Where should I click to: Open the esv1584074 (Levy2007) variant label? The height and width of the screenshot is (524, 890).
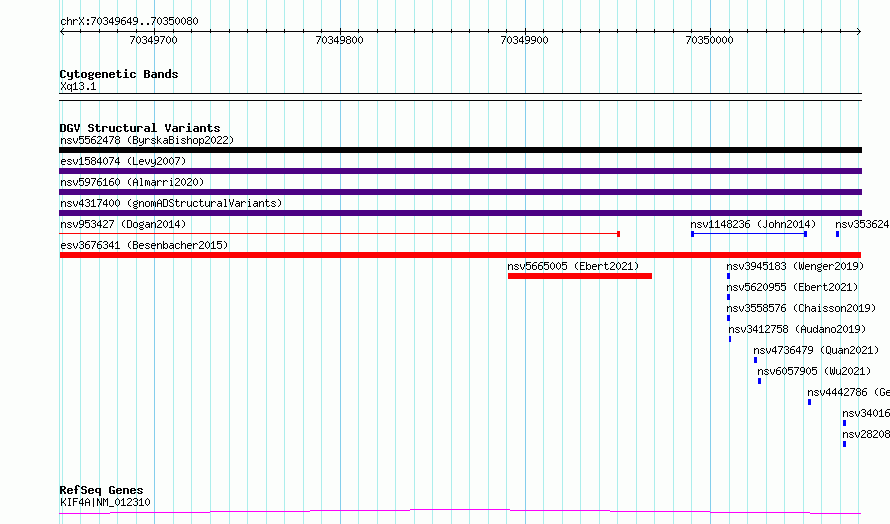[123, 161]
